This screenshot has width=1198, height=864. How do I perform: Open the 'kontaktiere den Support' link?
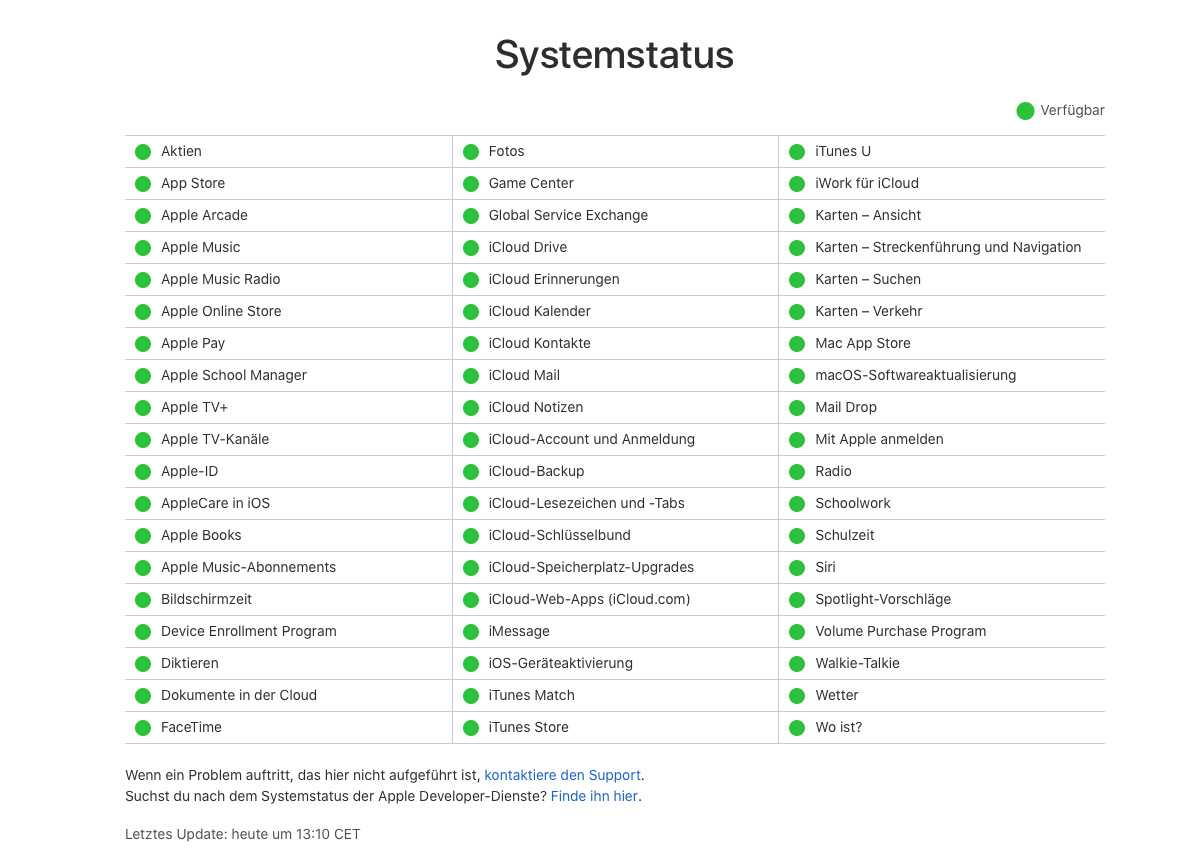click(x=562, y=775)
